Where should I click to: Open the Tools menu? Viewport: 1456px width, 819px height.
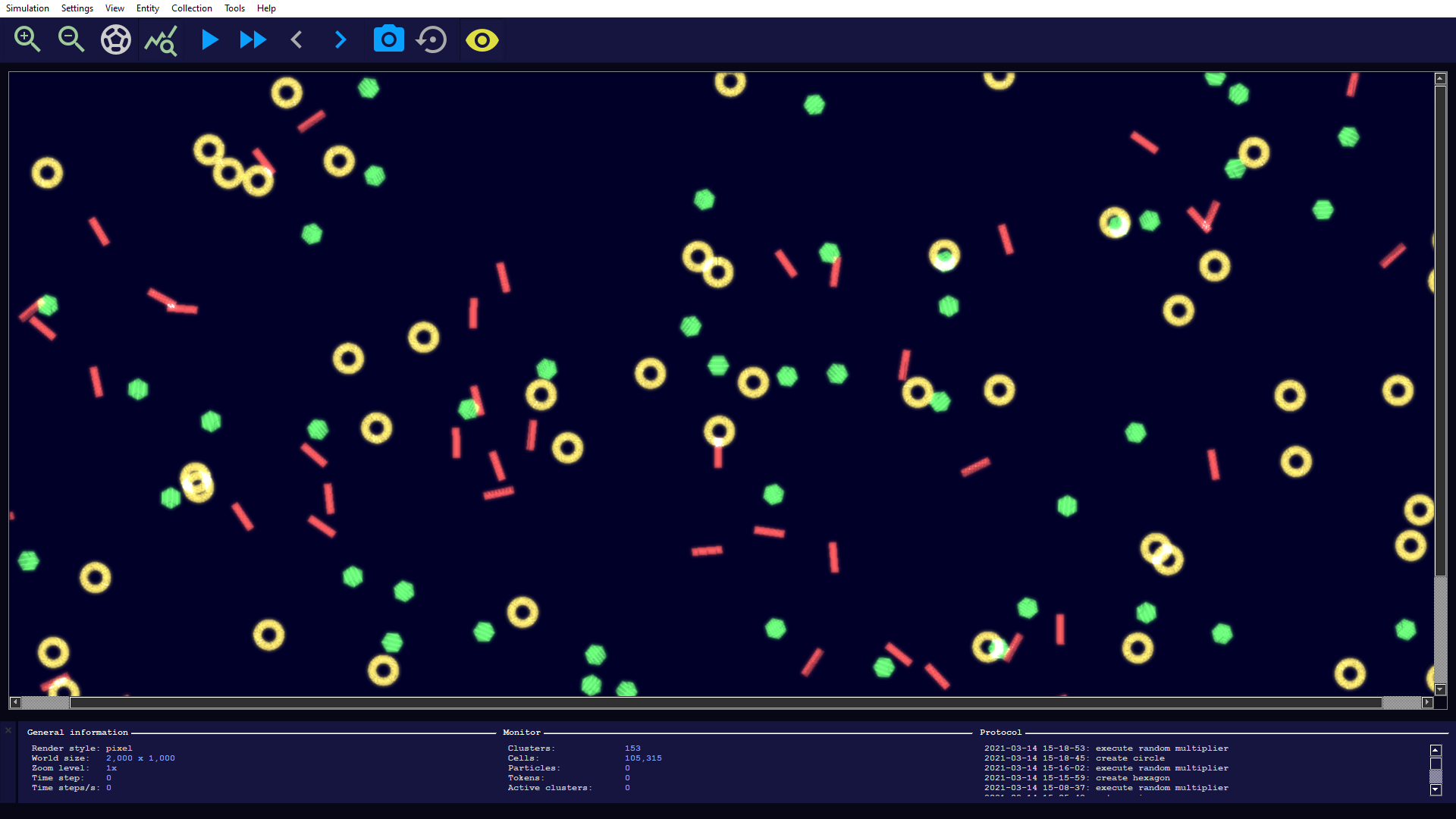234,8
